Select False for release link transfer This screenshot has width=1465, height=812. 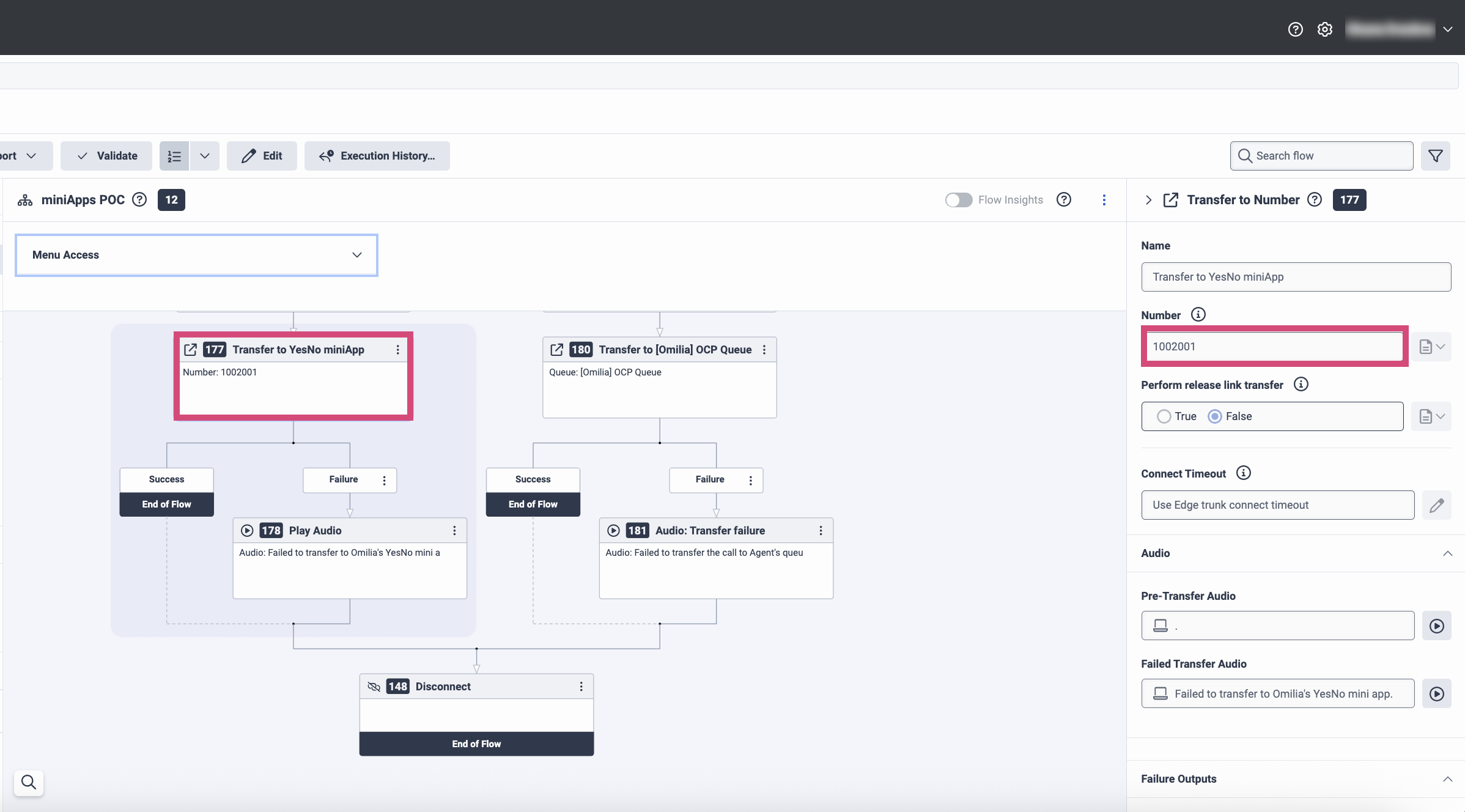tap(1215, 416)
